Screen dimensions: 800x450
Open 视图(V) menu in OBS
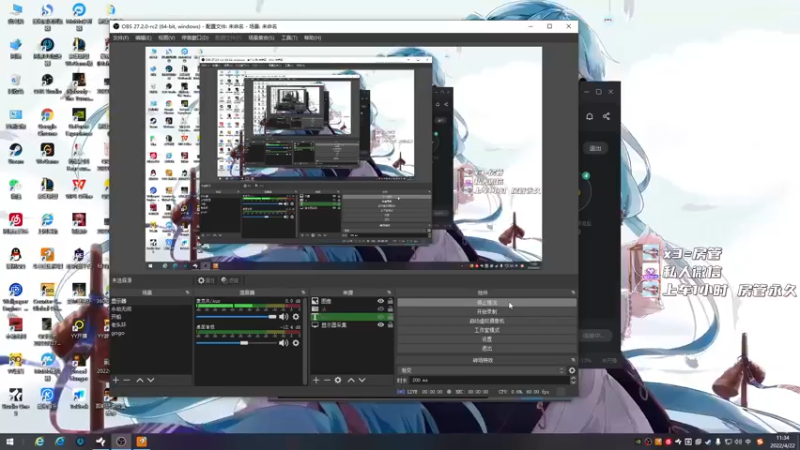(x=166, y=38)
